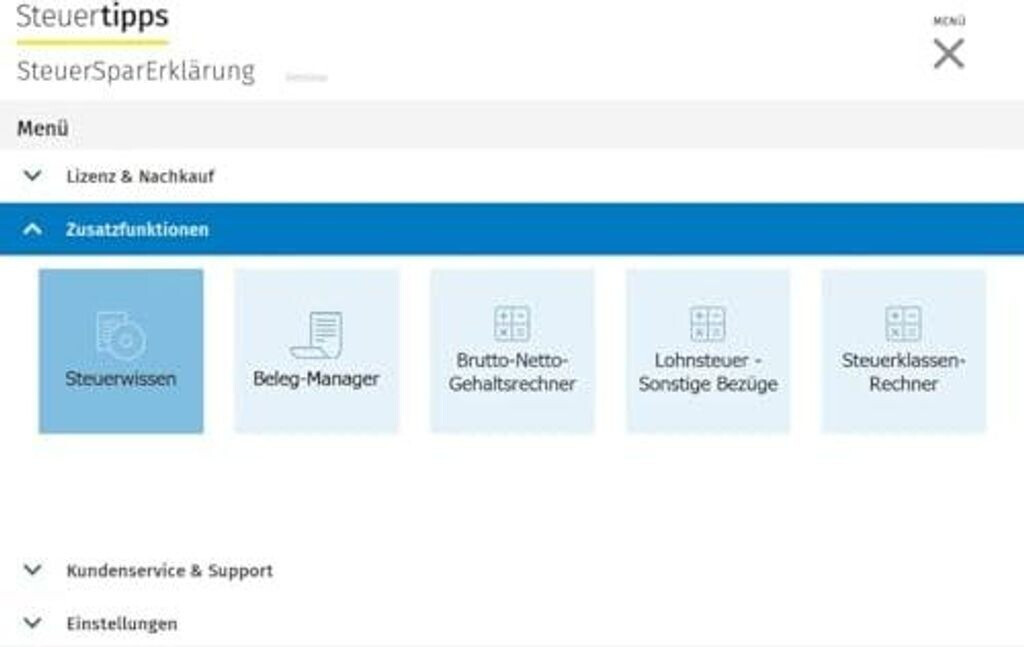Collapse Zusatzfunktionen using the up chevron
This screenshot has height=647, width=1024.
pyautogui.click(x=33, y=229)
